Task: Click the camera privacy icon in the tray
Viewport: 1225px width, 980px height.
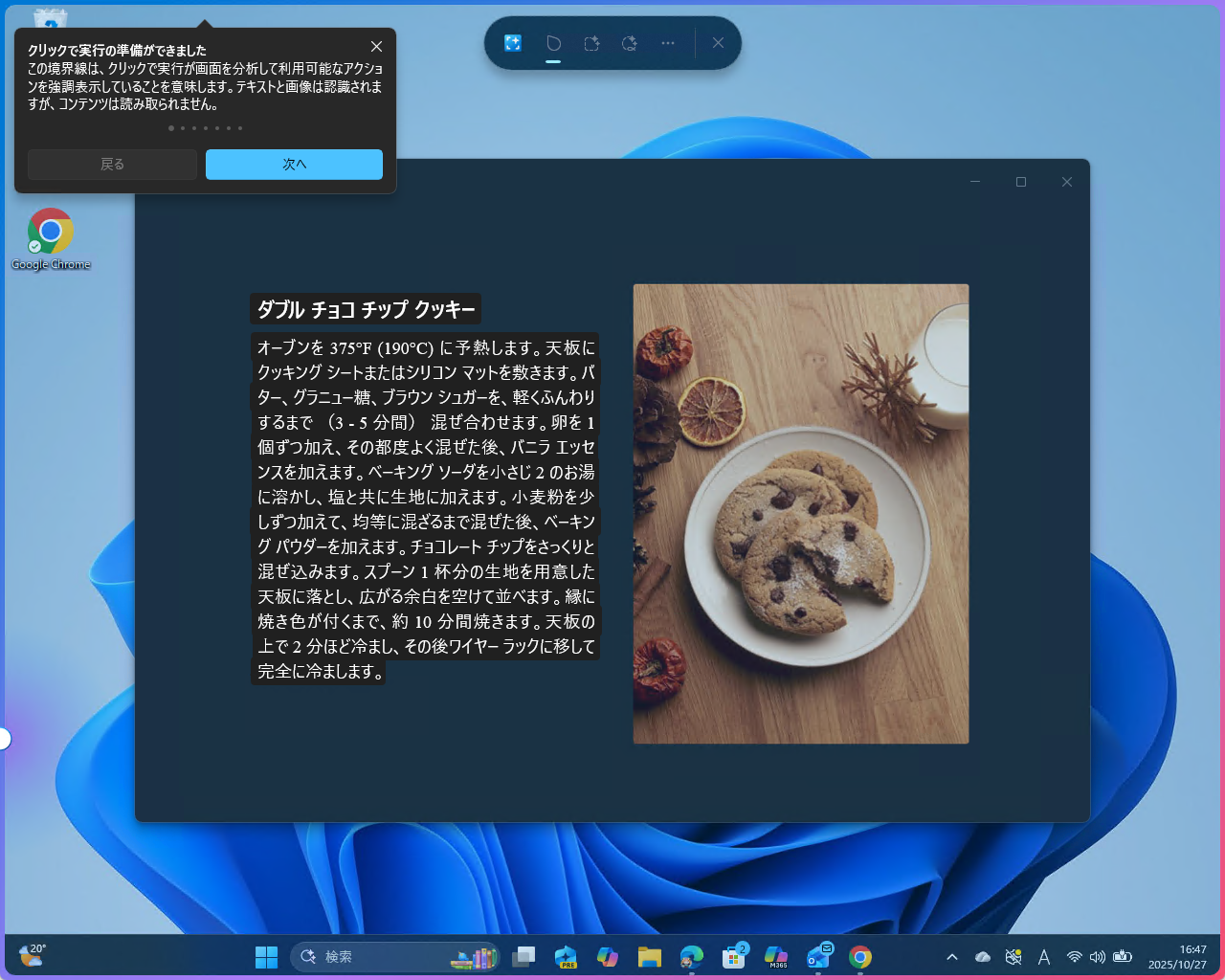Action: click(x=1013, y=957)
